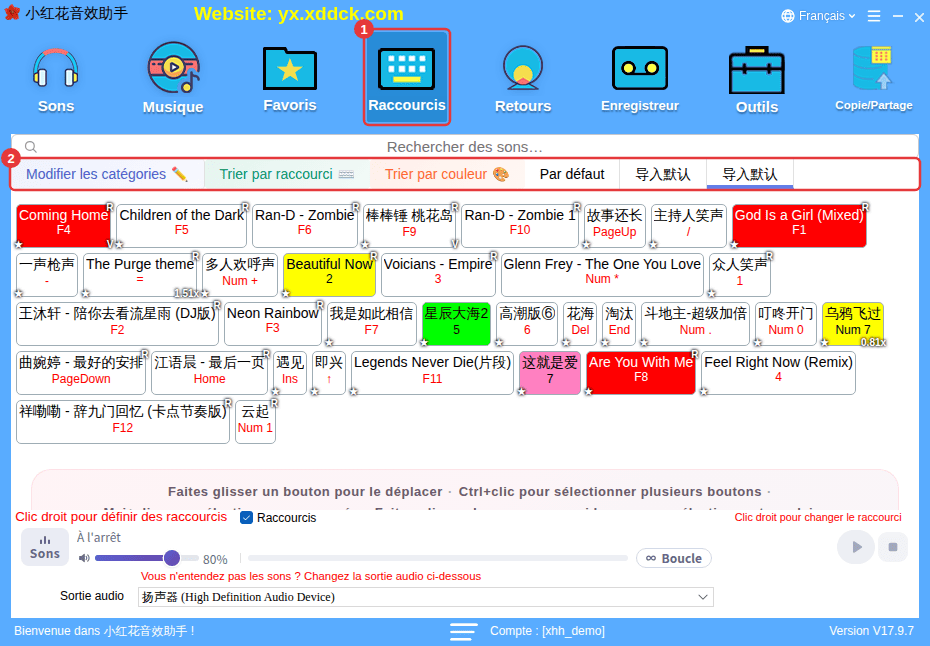Toggle the Boucle loop button

point(674,558)
